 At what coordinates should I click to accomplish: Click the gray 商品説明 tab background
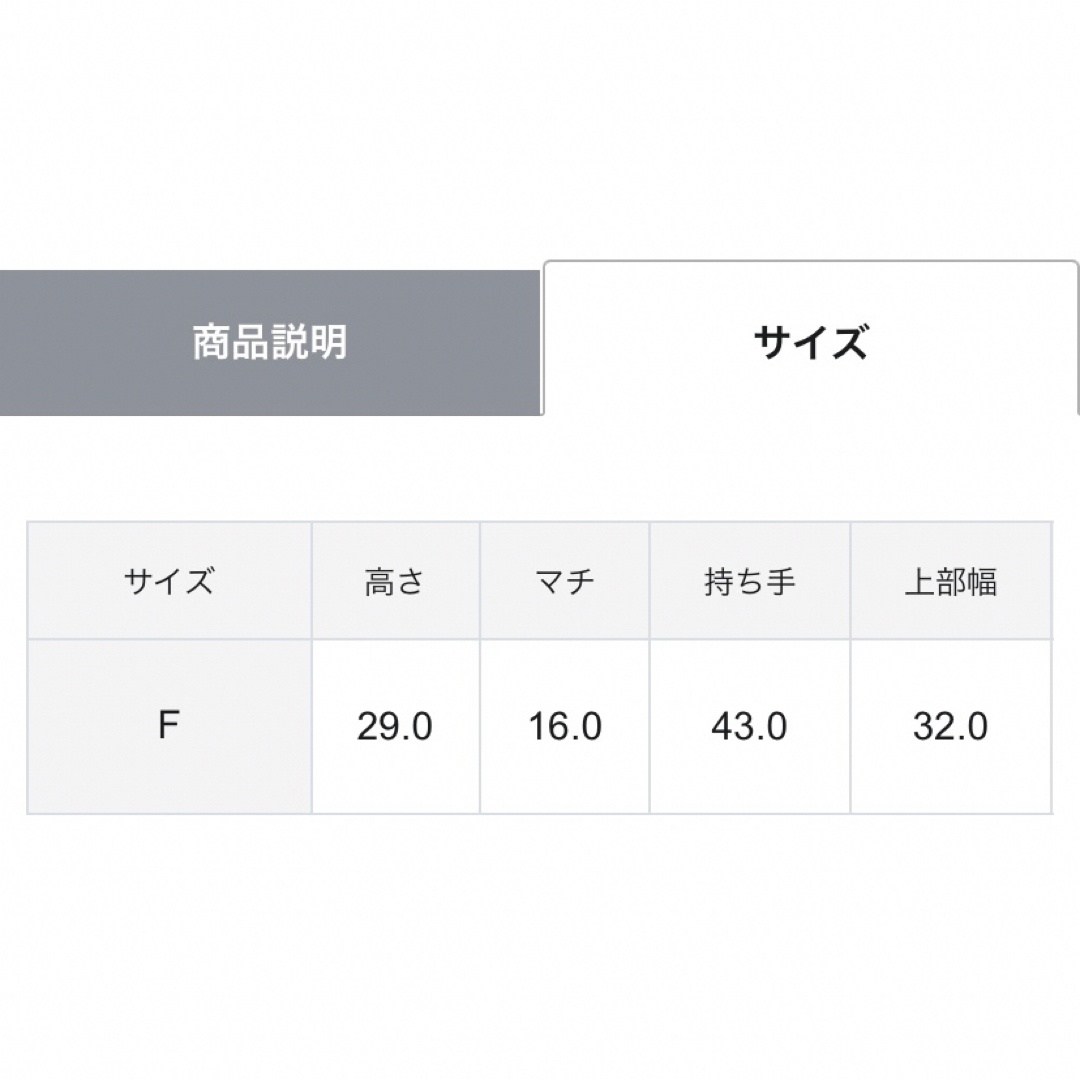[270, 342]
